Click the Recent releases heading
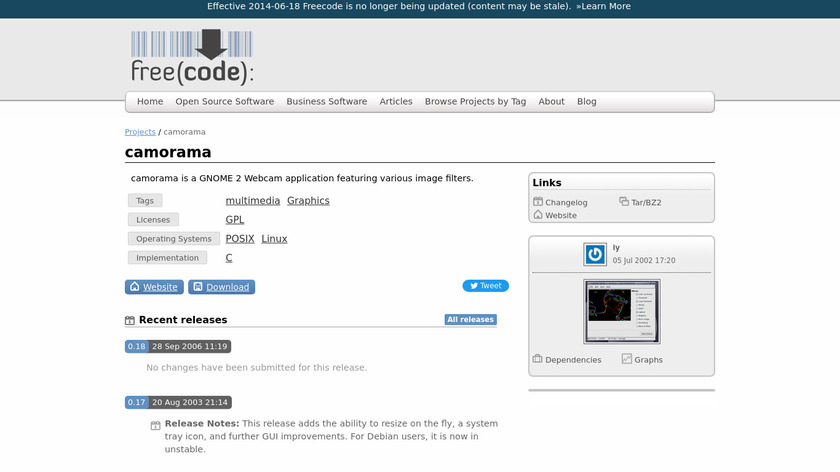840x472 pixels. pyautogui.click(x=183, y=320)
